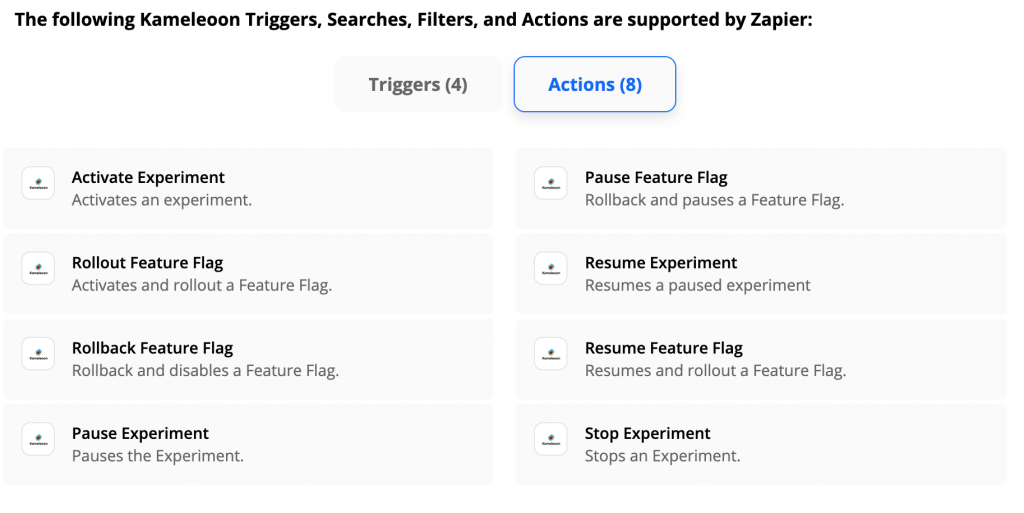Click Kameleoon icon beside Pause Experiment
This screenshot has width=1024, height=513.
click(x=38, y=439)
